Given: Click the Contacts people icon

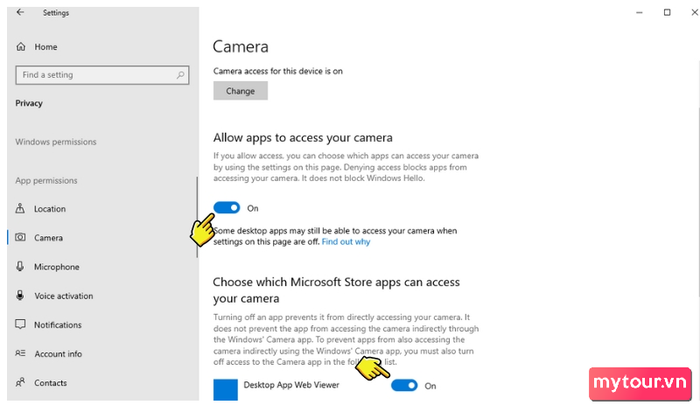Looking at the screenshot, I should pos(20,382).
